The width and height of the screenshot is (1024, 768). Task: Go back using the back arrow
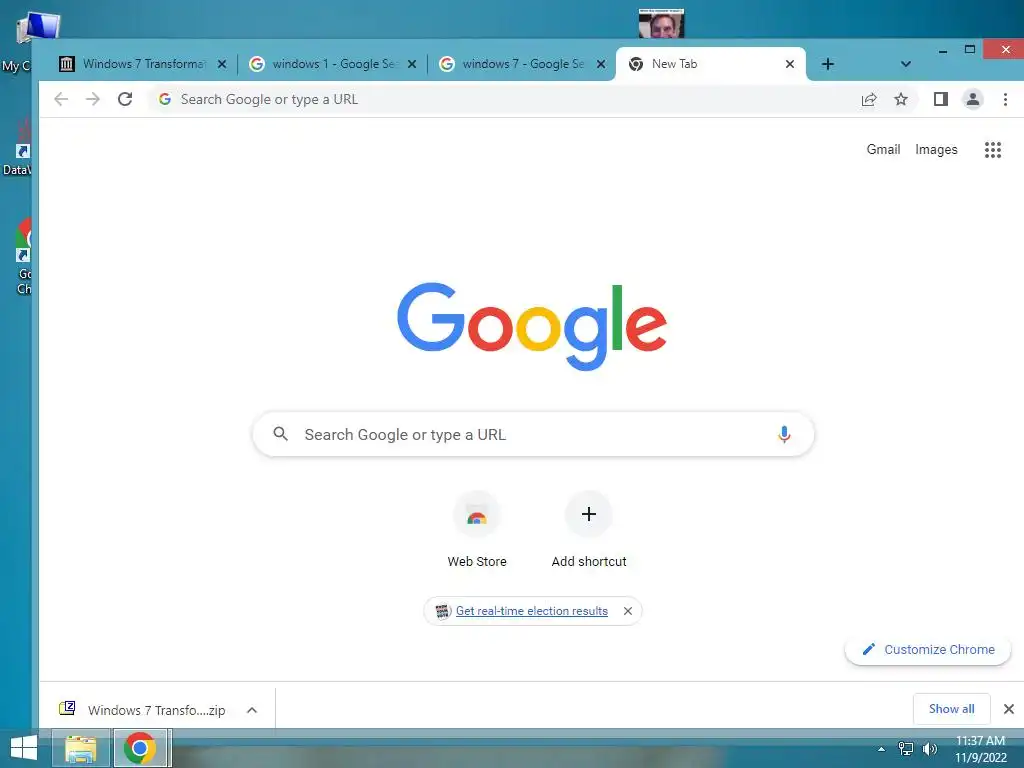pyautogui.click(x=61, y=99)
